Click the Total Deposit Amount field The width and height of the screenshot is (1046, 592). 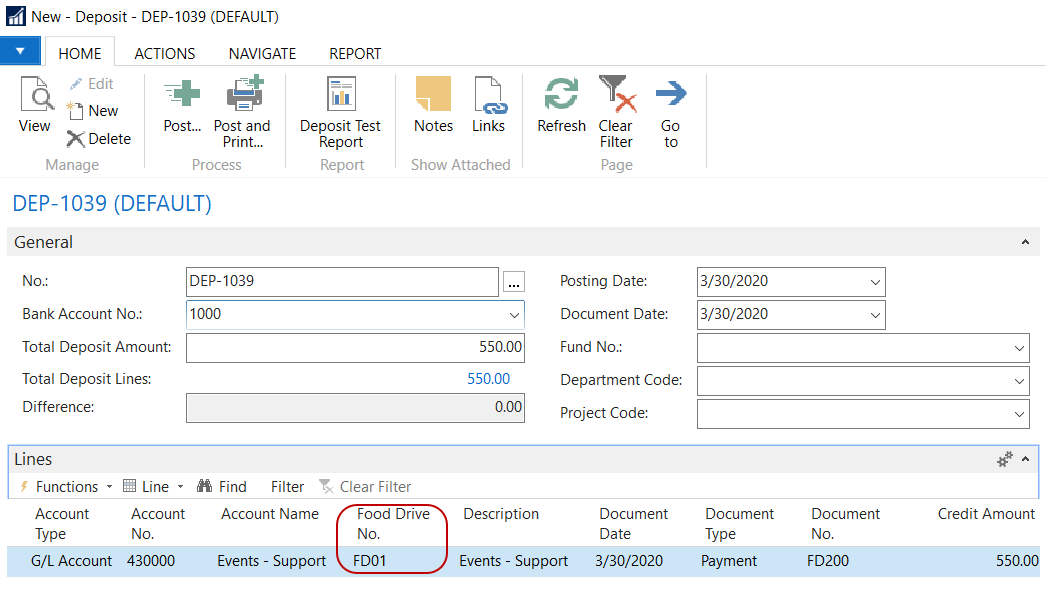(355, 348)
